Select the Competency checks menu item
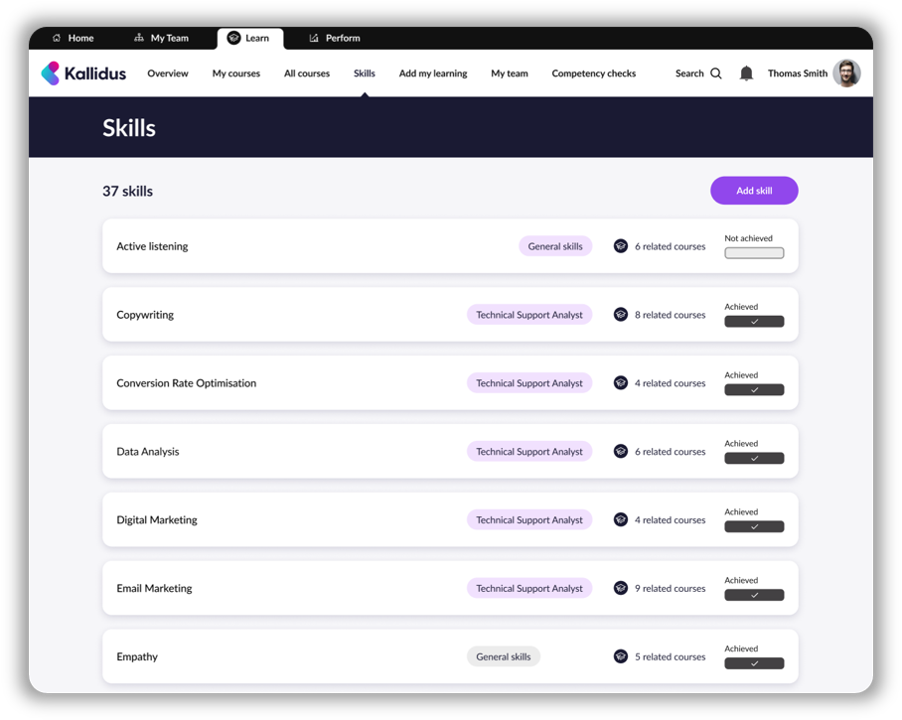This screenshot has width=902, height=720. pos(593,73)
